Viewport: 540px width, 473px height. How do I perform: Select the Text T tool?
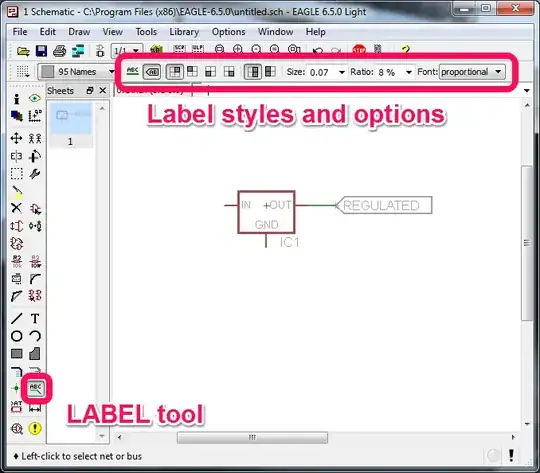35,318
